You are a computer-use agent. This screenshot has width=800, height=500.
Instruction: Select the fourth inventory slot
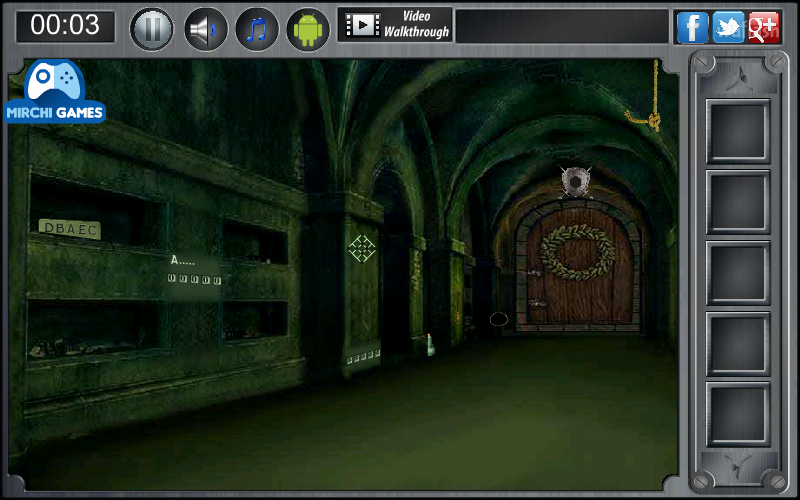pyautogui.click(x=738, y=344)
